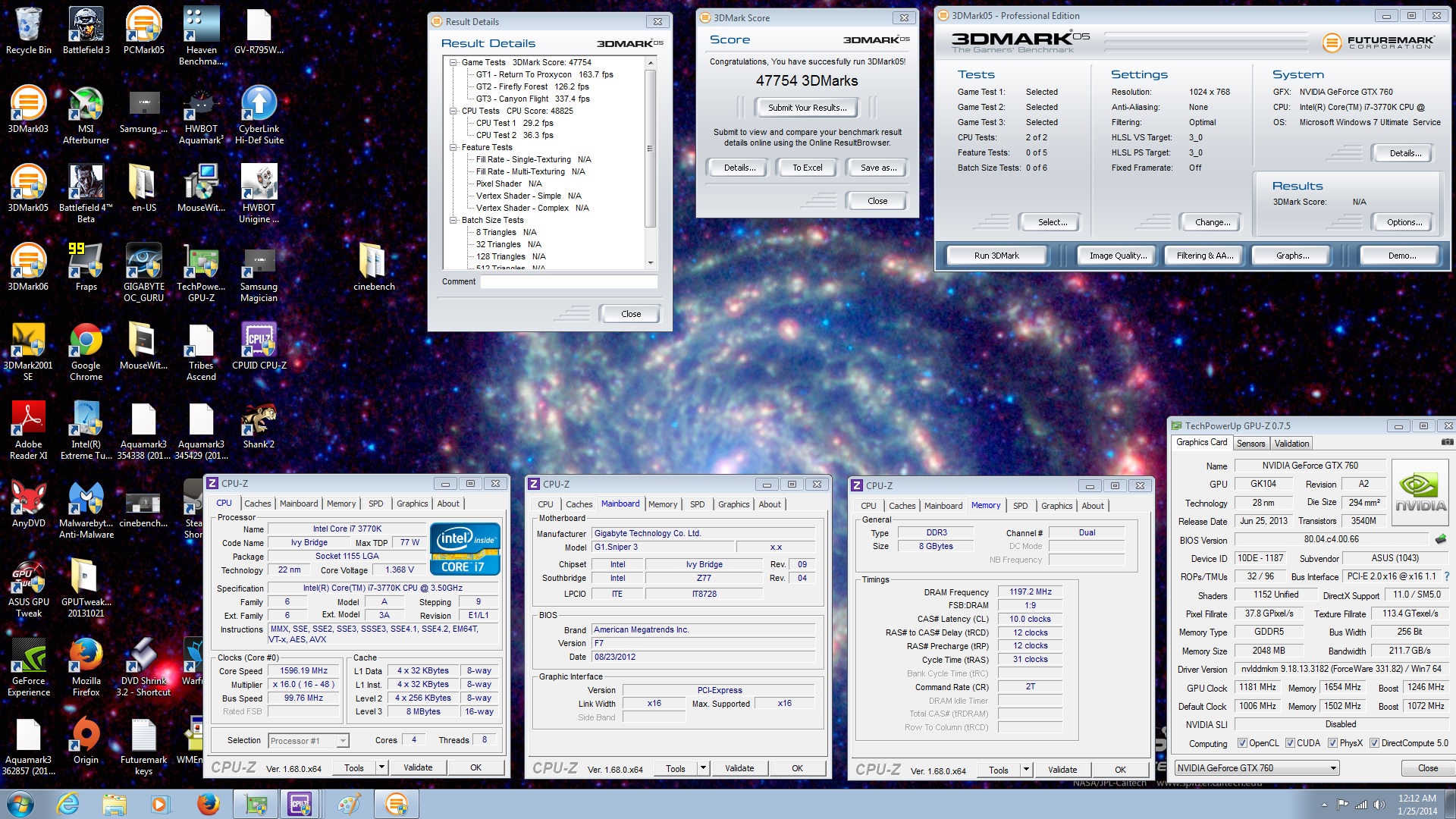This screenshot has height=819, width=1456.
Task: Click the GPU-Z BIOS save icon
Action: click(1441, 539)
